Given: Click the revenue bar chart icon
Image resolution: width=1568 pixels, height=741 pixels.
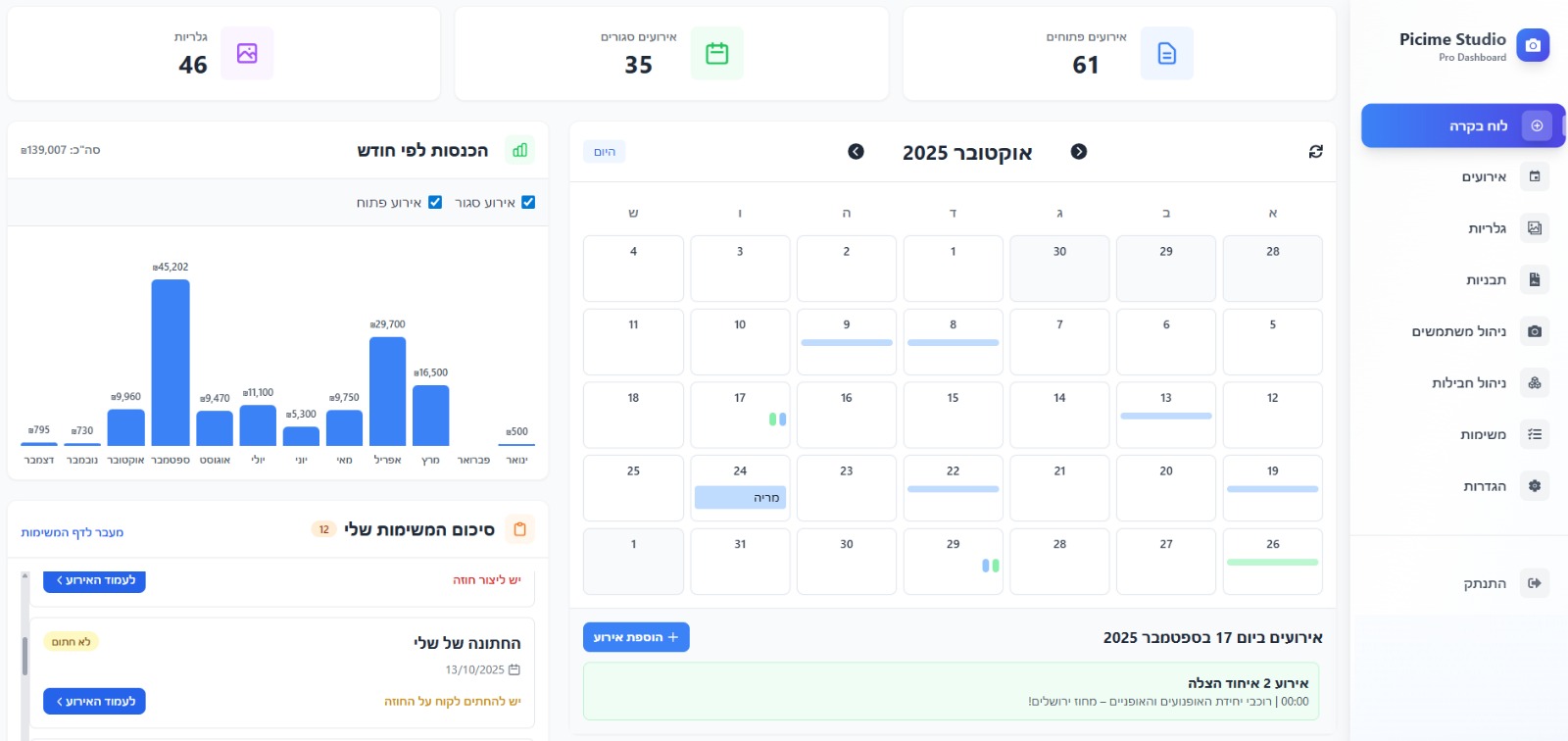Looking at the screenshot, I should tap(519, 150).
